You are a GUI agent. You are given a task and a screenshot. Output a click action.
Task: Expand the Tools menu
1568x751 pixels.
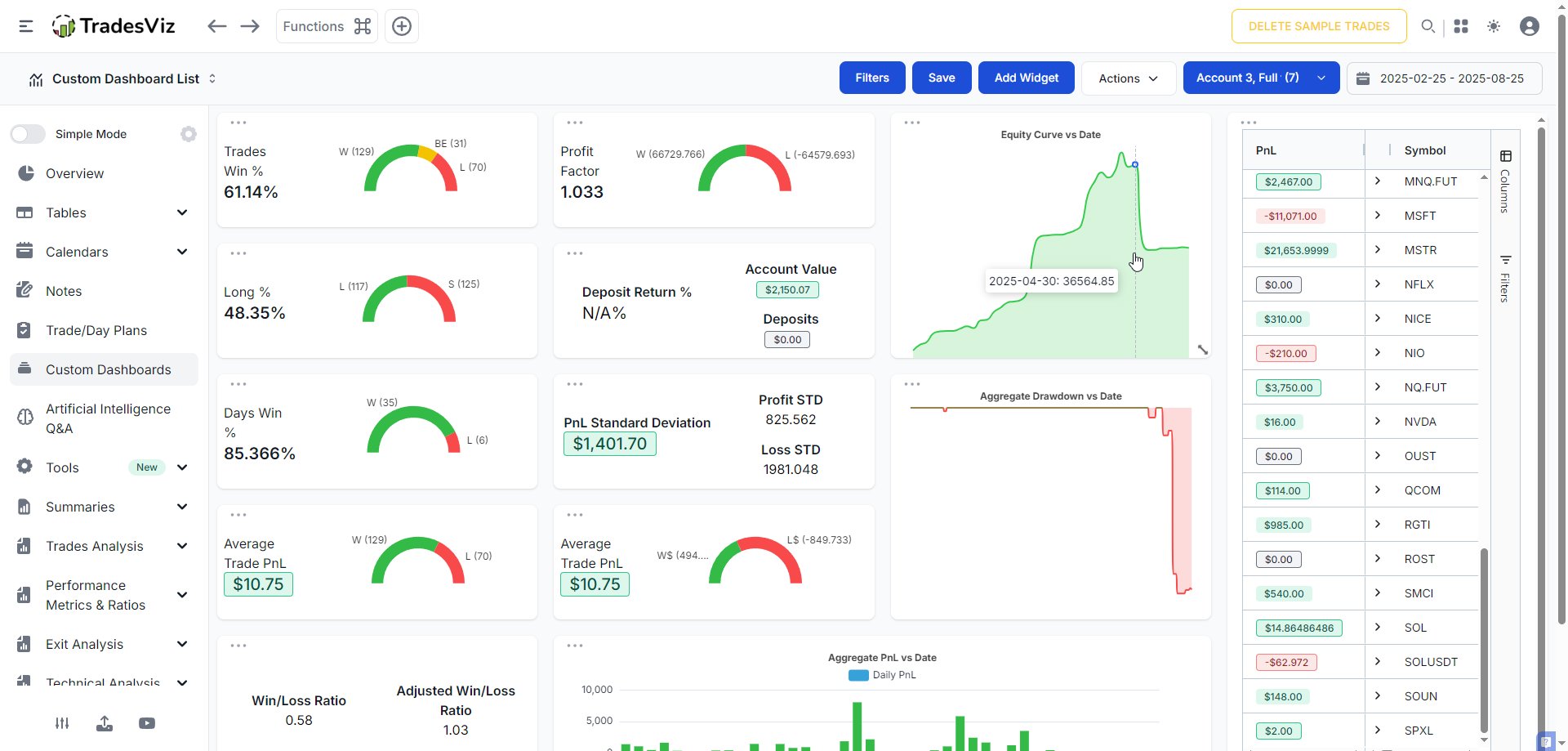[x=104, y=467]
